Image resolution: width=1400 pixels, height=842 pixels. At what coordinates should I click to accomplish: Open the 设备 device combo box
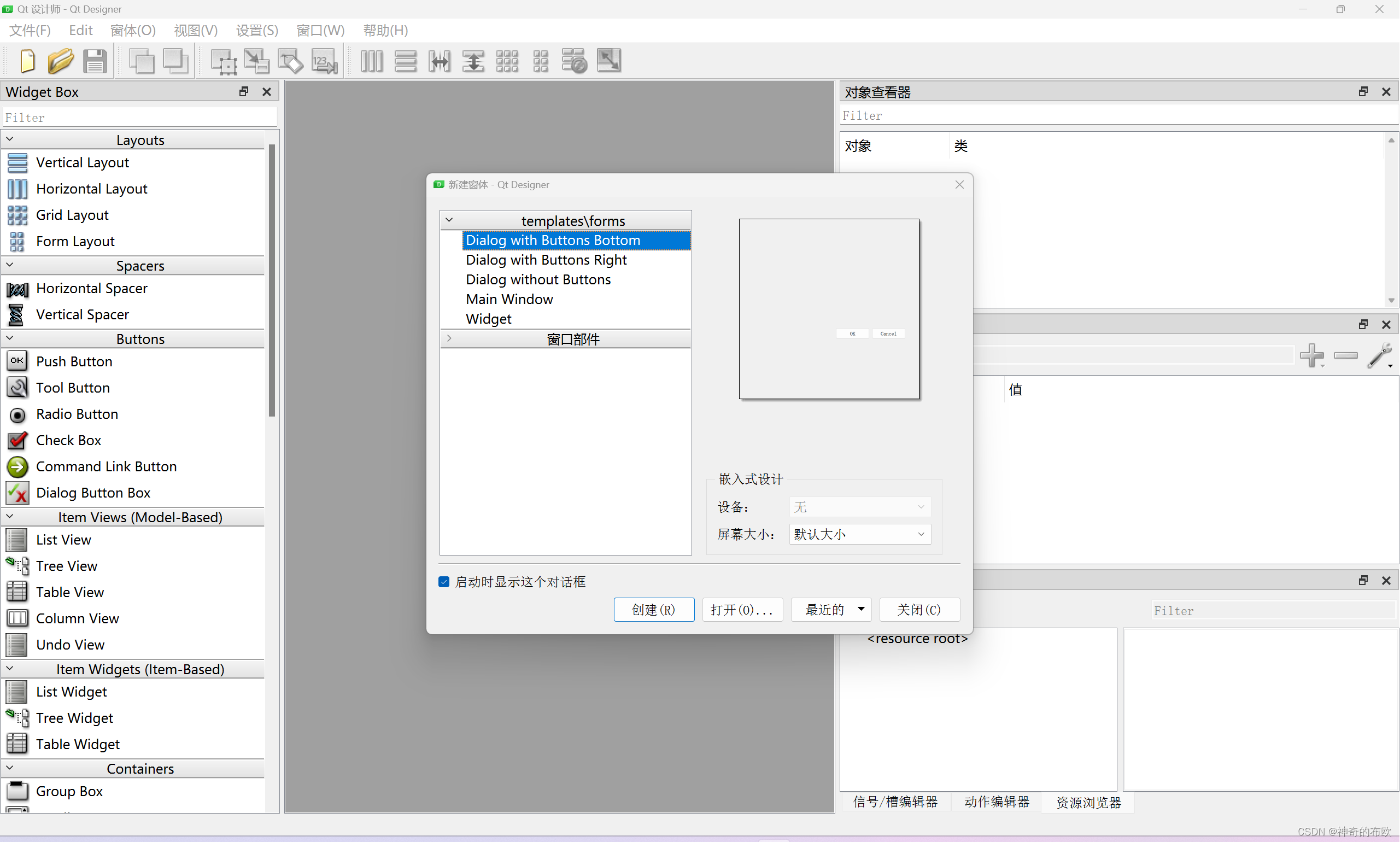click(x=860, y=507)
